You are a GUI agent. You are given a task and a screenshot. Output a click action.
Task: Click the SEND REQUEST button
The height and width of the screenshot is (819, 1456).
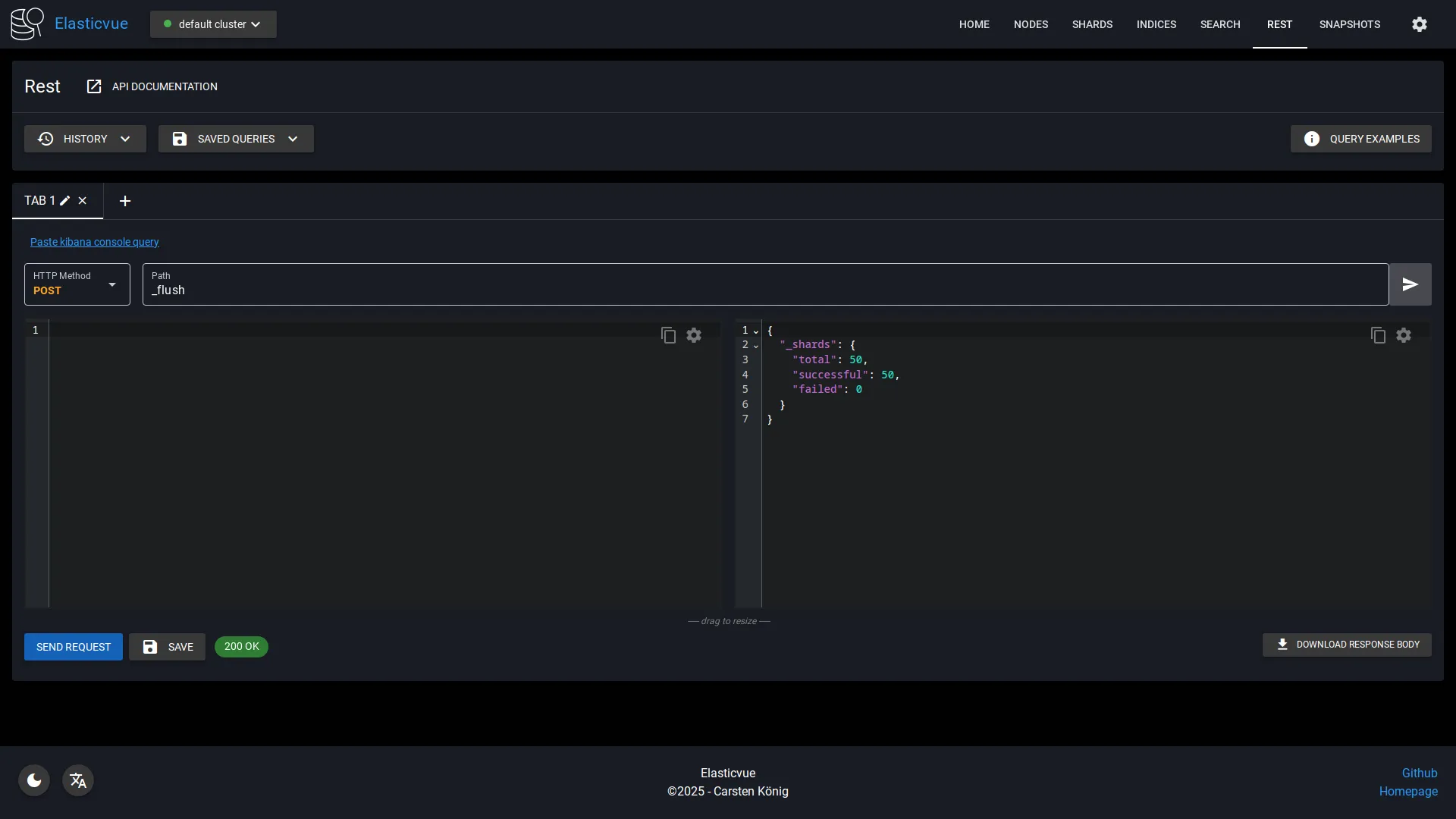tap(73, 647)
